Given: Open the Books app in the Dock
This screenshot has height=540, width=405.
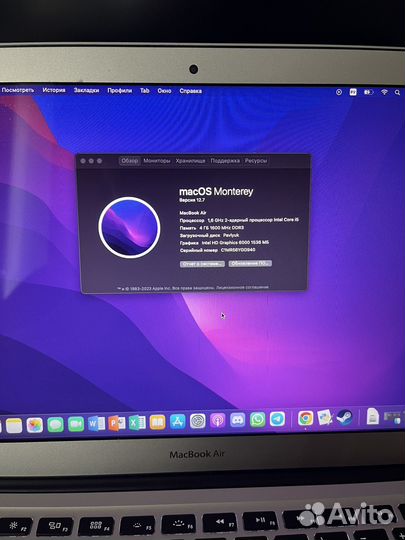Looking at the screenshot, I should click(157, 422).
